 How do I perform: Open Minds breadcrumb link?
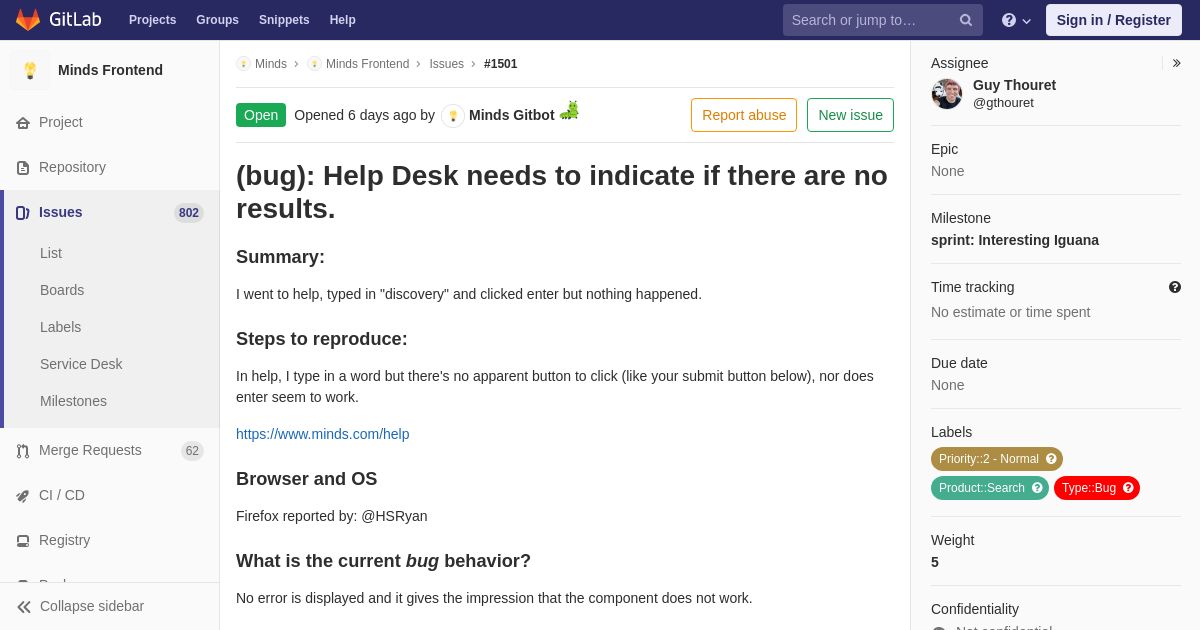[x=271, y=64]
